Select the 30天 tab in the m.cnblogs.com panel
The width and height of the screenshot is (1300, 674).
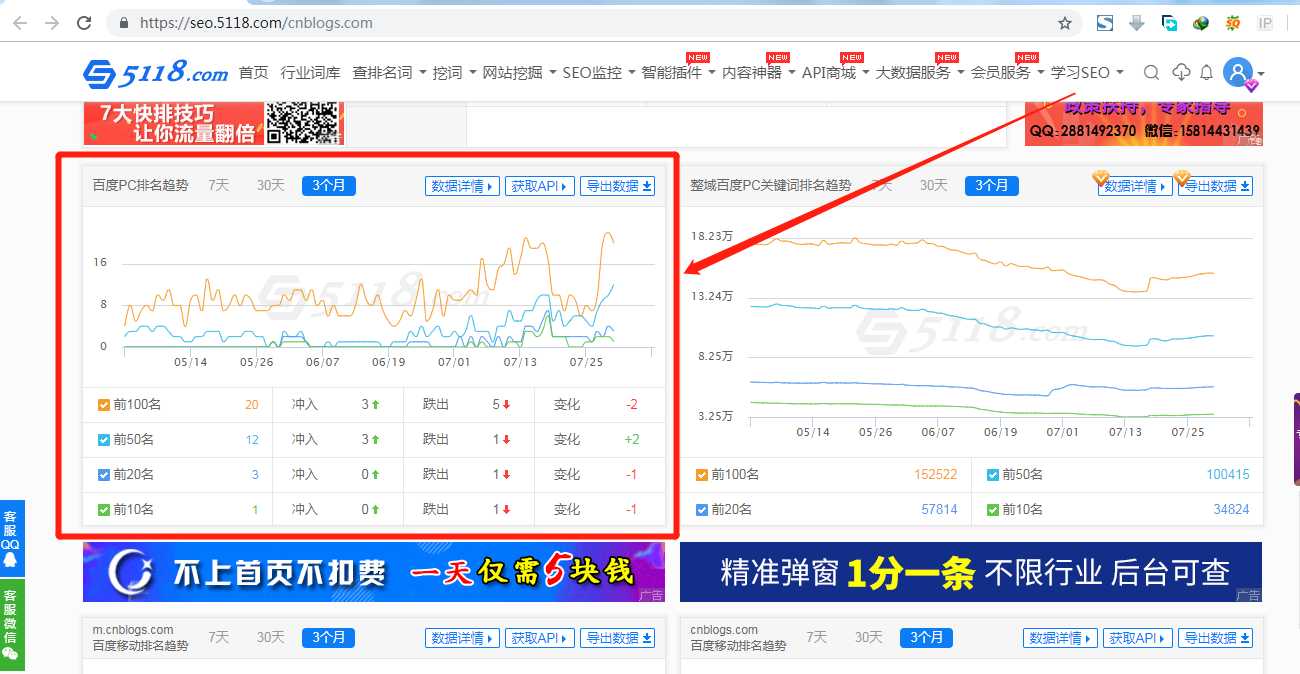click(x=270, y=637)
